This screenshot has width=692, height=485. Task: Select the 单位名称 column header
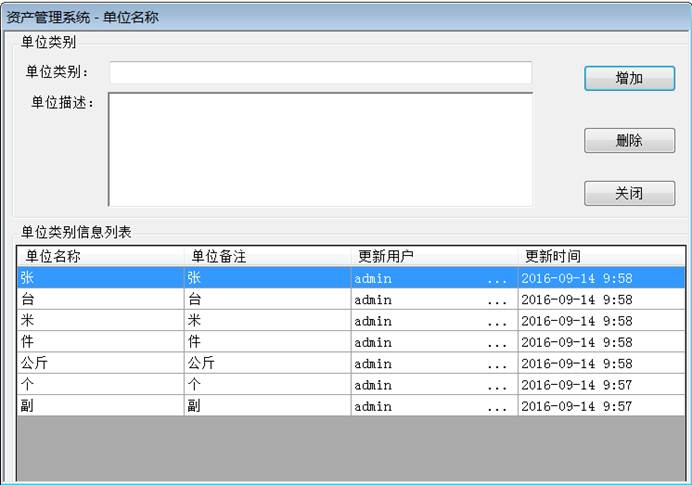click(x=101, y=256)
